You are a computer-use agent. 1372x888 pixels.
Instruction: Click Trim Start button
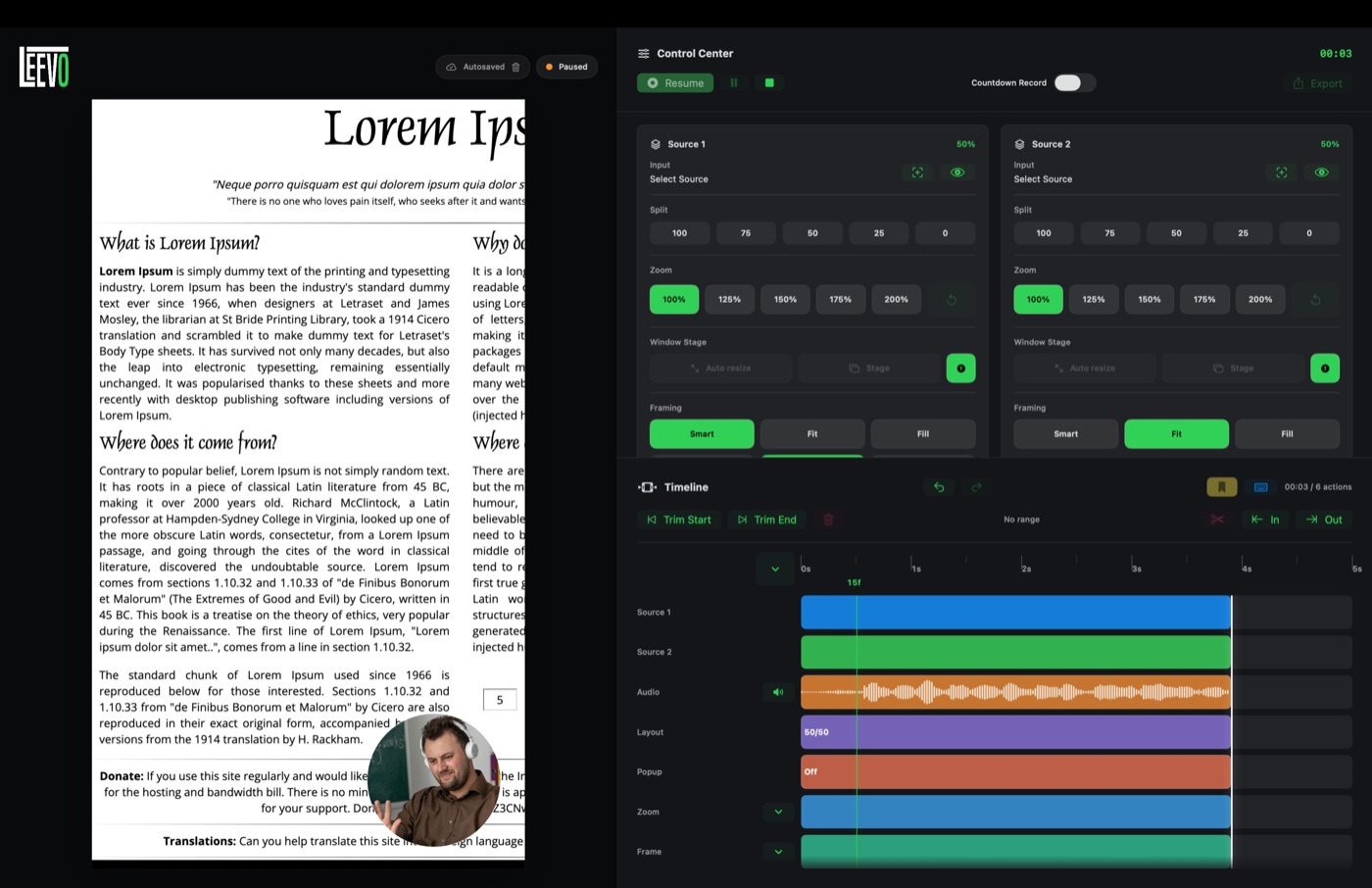coord(679,519)
